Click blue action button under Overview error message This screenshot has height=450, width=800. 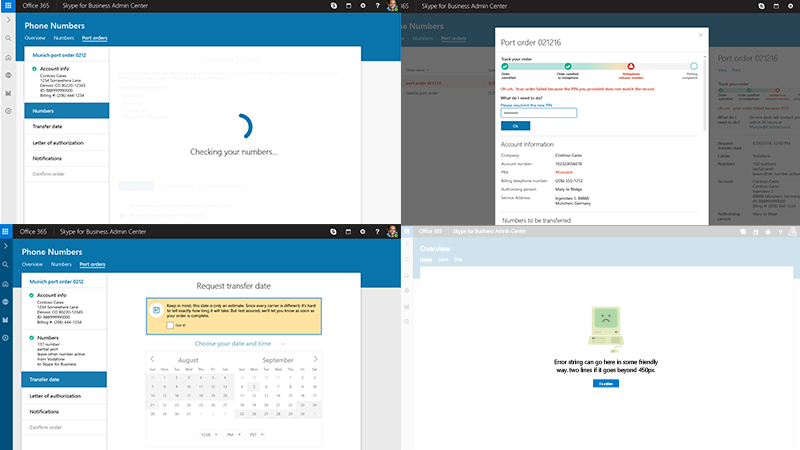coord(606,384)
